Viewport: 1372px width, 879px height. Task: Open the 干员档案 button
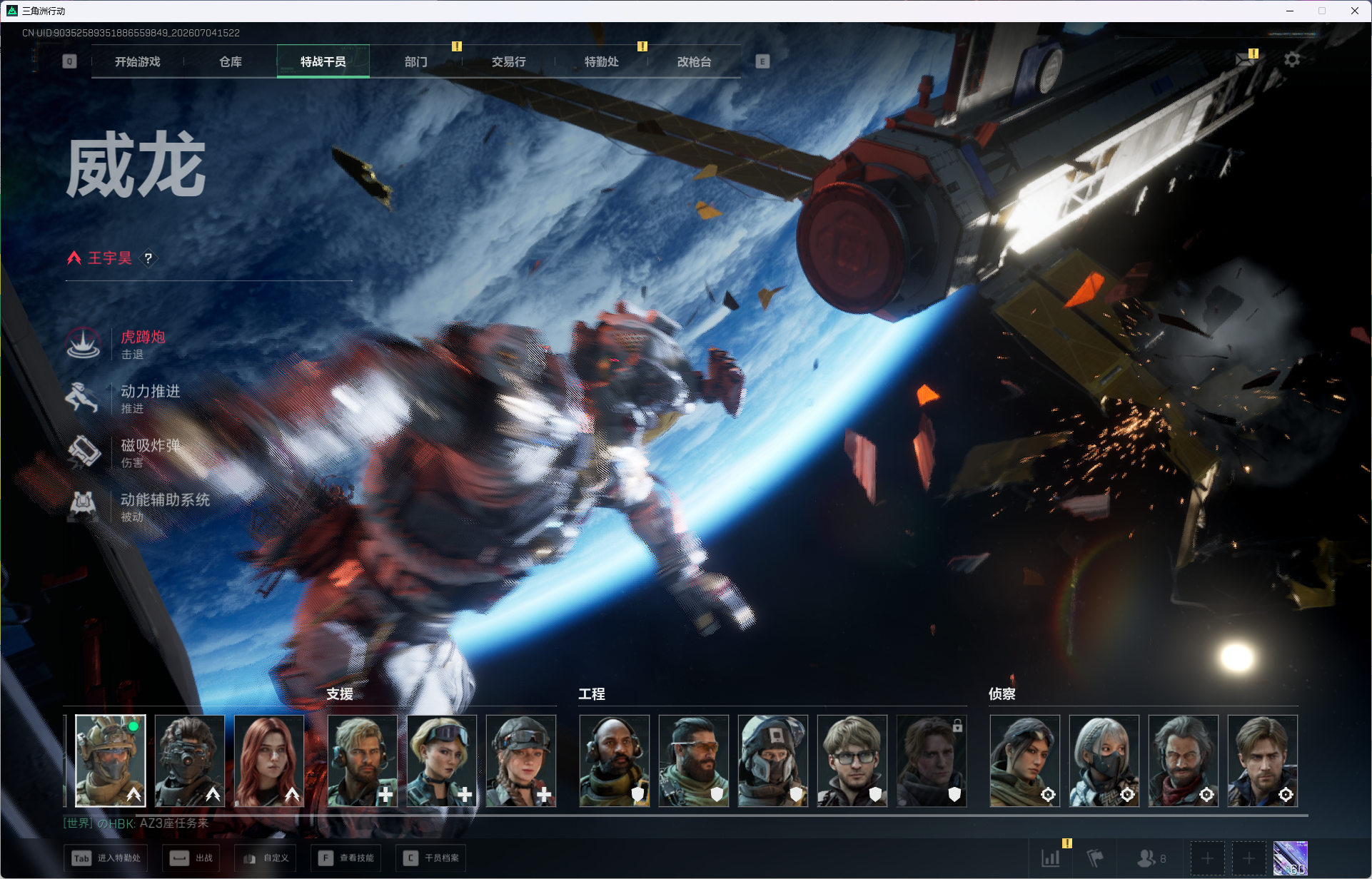point(430,858)
